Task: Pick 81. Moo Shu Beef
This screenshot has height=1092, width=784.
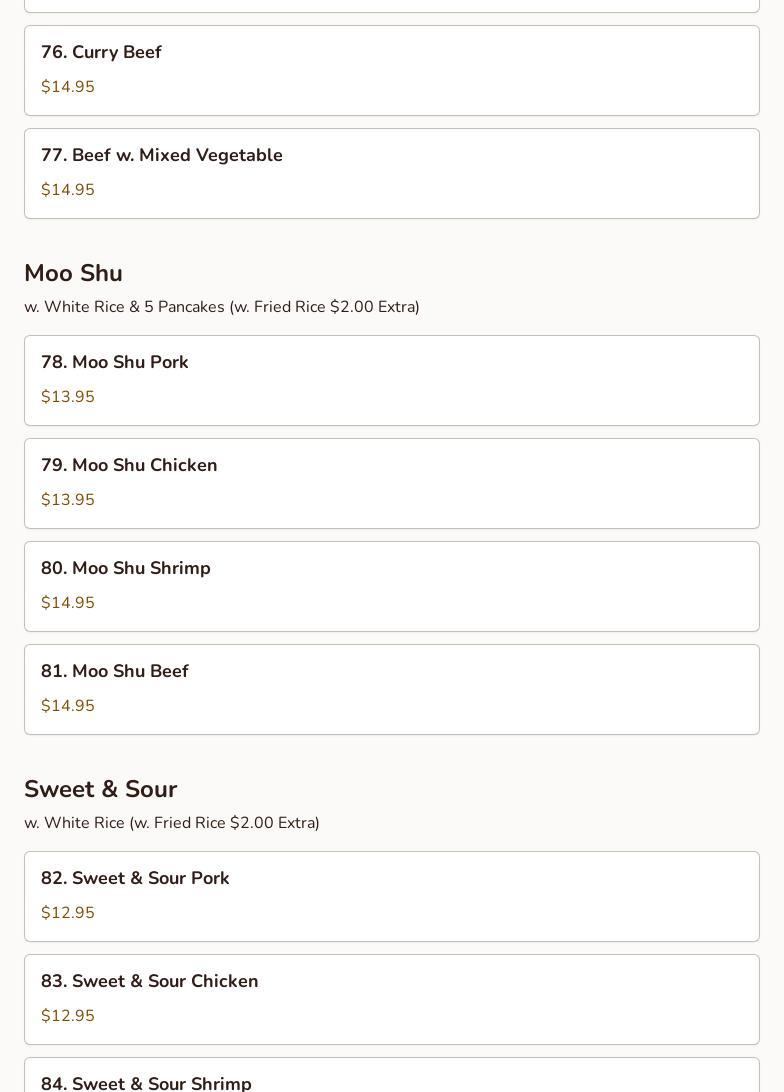Action: 391,689
